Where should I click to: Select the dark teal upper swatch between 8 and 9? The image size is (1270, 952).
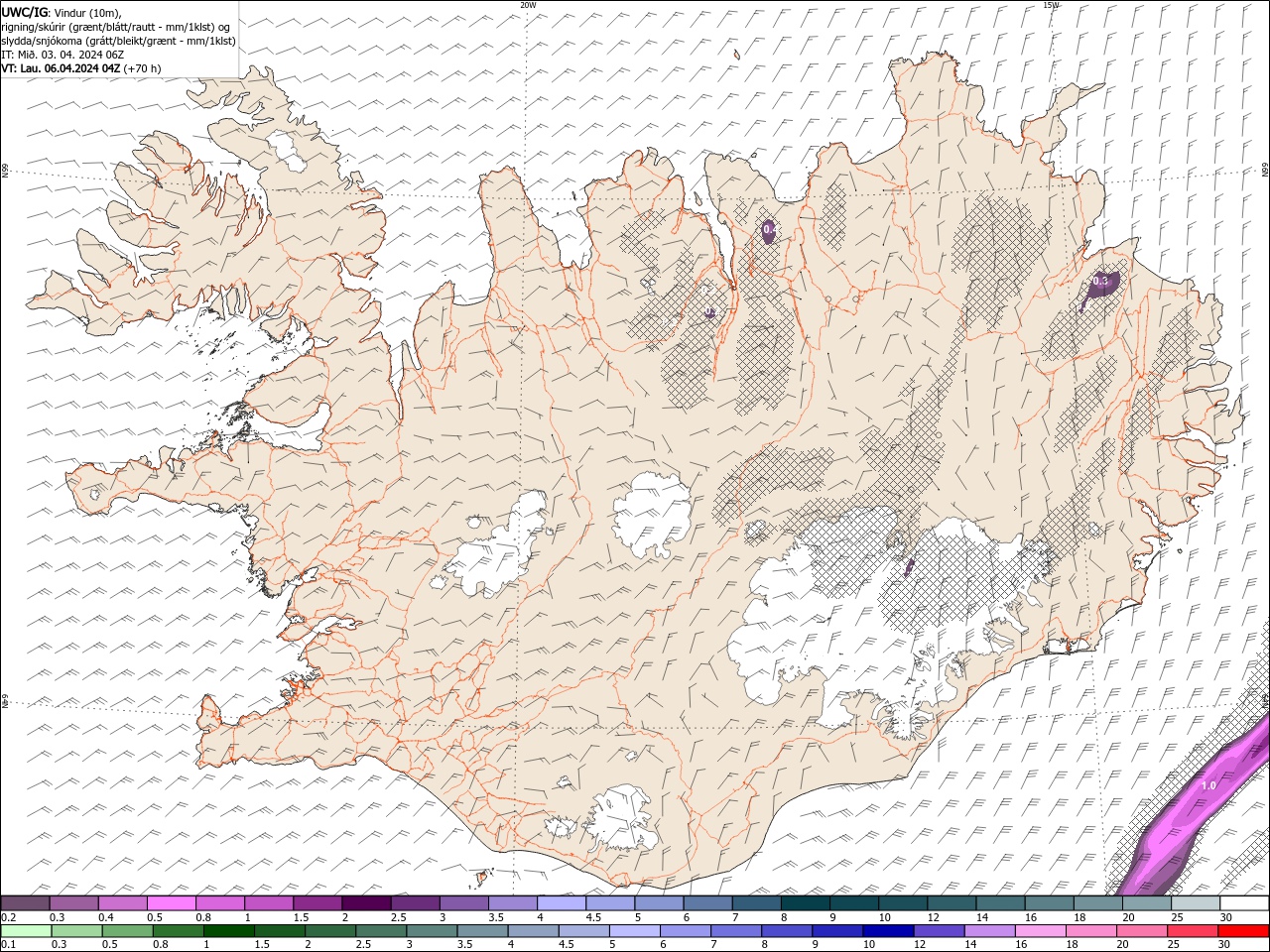[805, 903]
